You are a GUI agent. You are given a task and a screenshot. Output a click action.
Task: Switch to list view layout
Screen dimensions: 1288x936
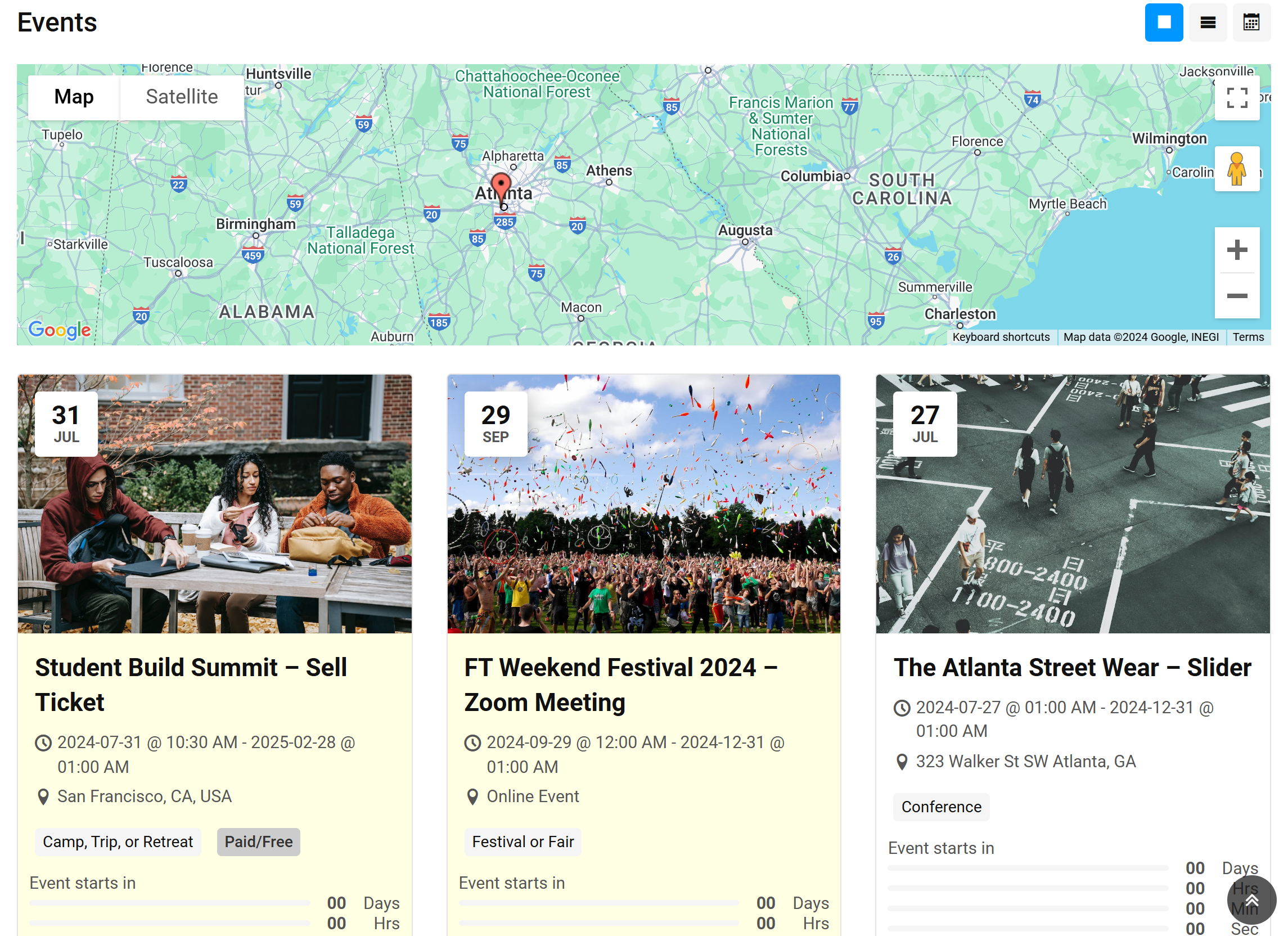point(1208,22)
